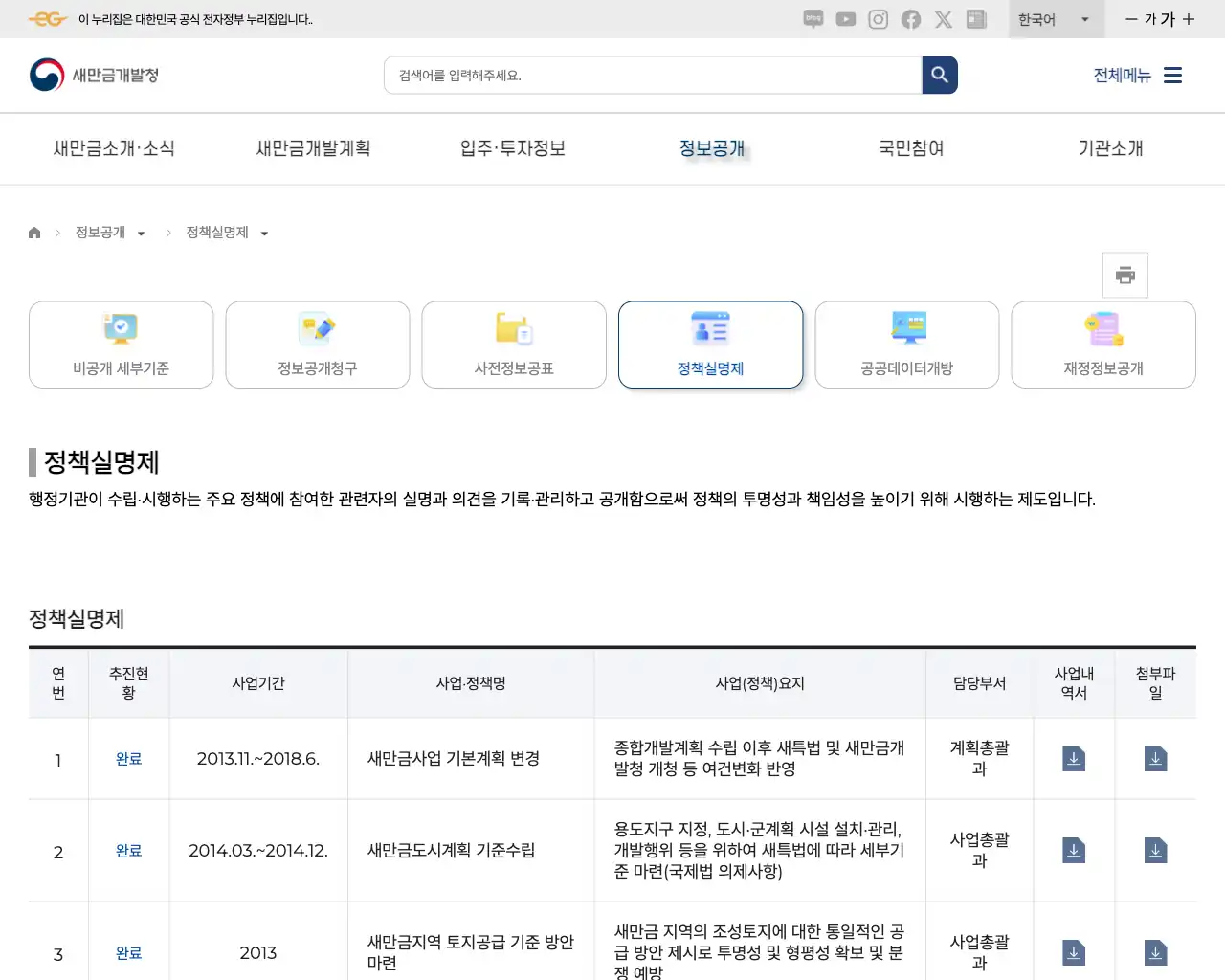
Task: Open the 전체메뉴 hamburger icon
Action: point(1172,75)
